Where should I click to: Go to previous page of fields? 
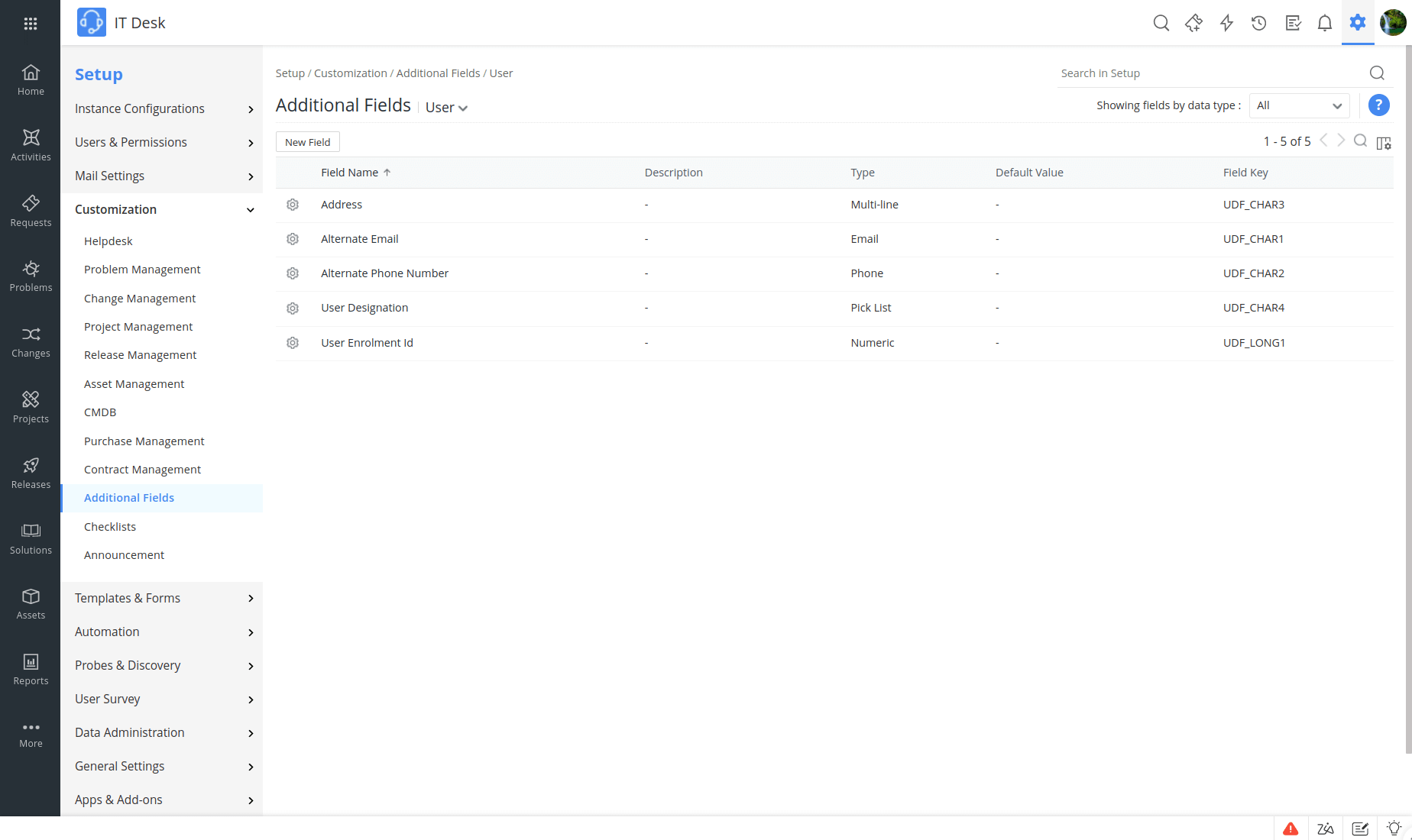click(1324, 141)
